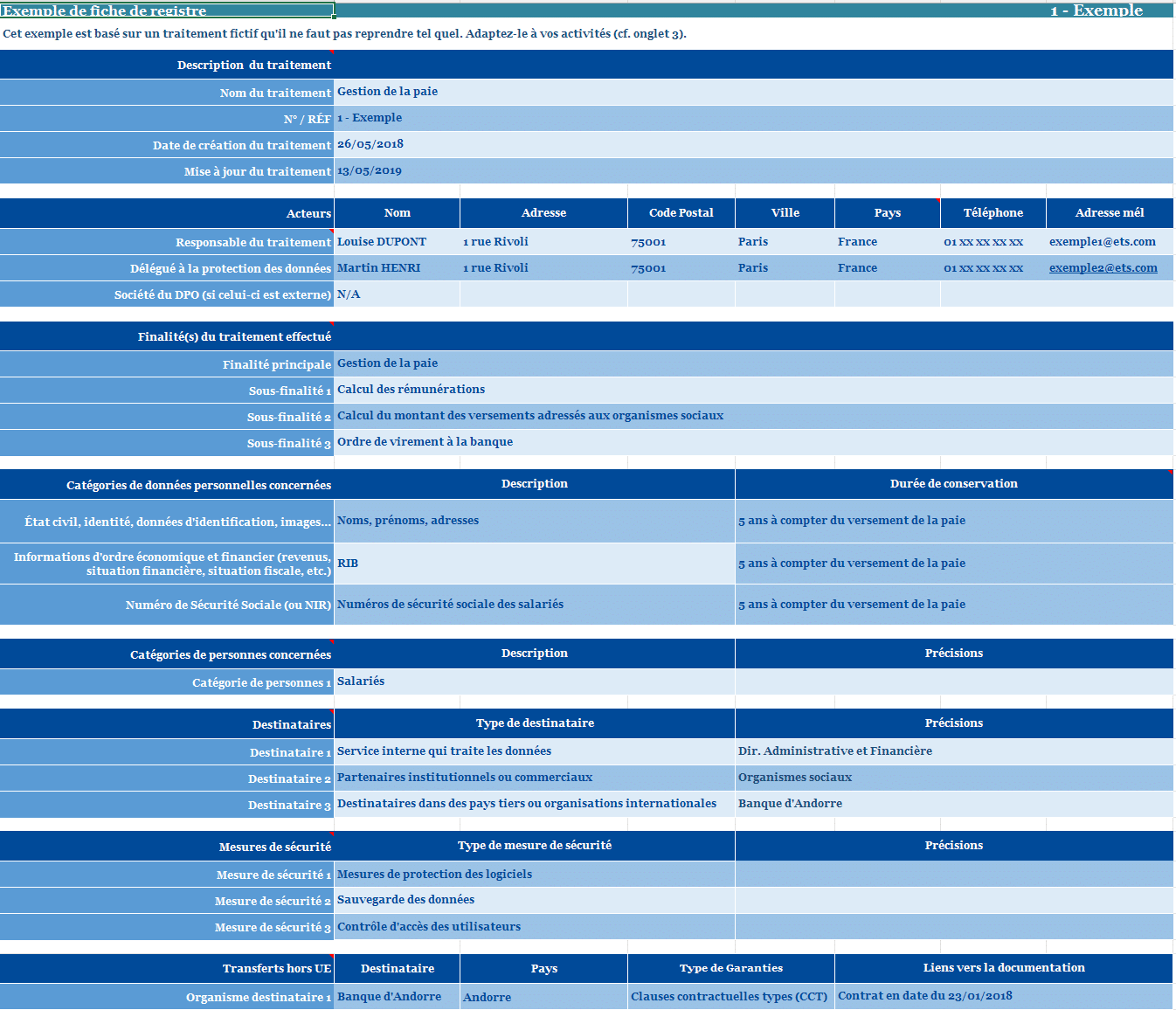Click the empty precision cell for Catégorie de personnes 1

(x=954, y=682)
